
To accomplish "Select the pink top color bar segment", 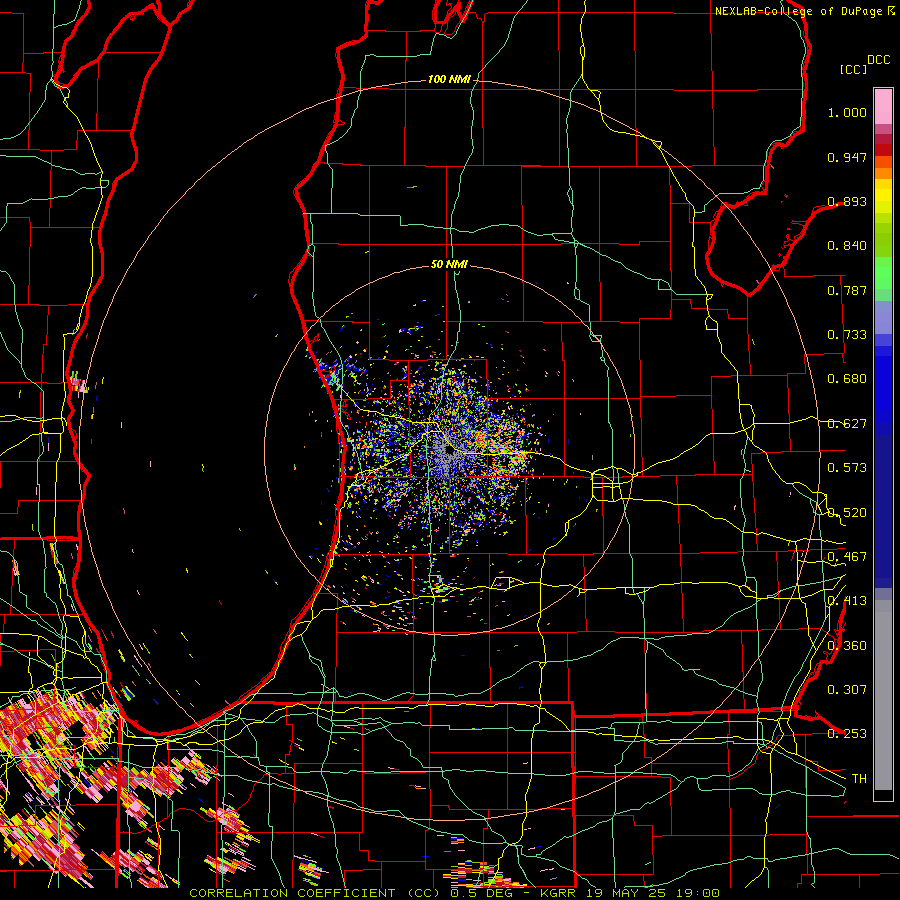I will click(x=883, y=107).
